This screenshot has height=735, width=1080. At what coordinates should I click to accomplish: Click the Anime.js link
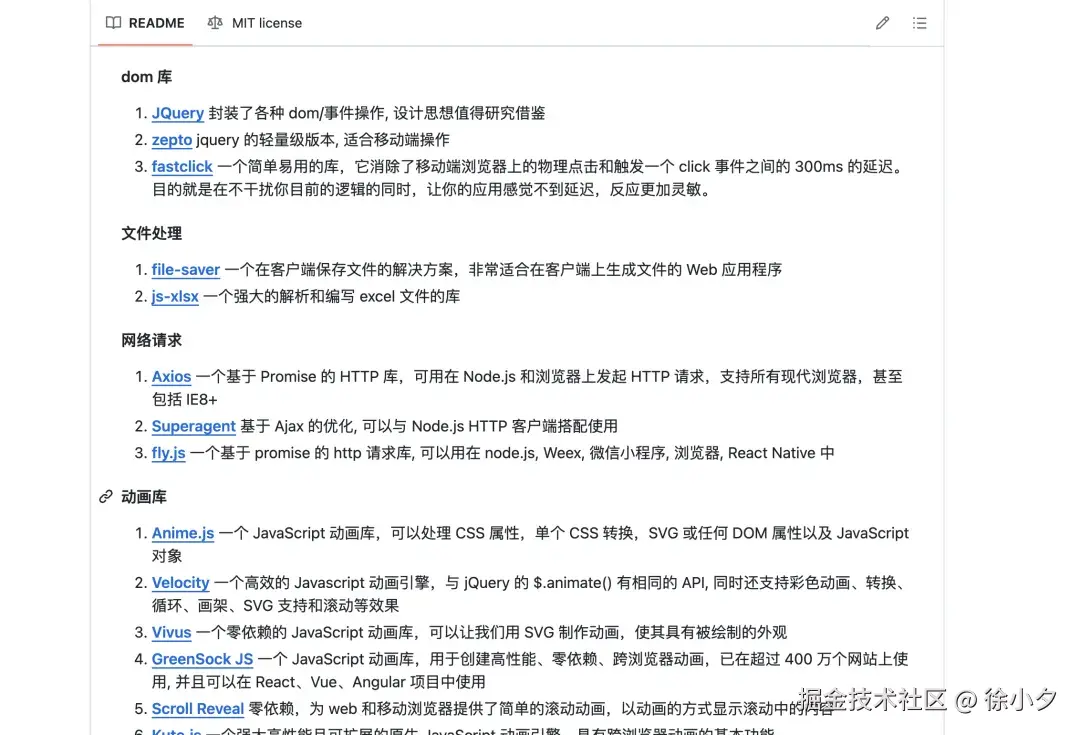pos(183,533)
